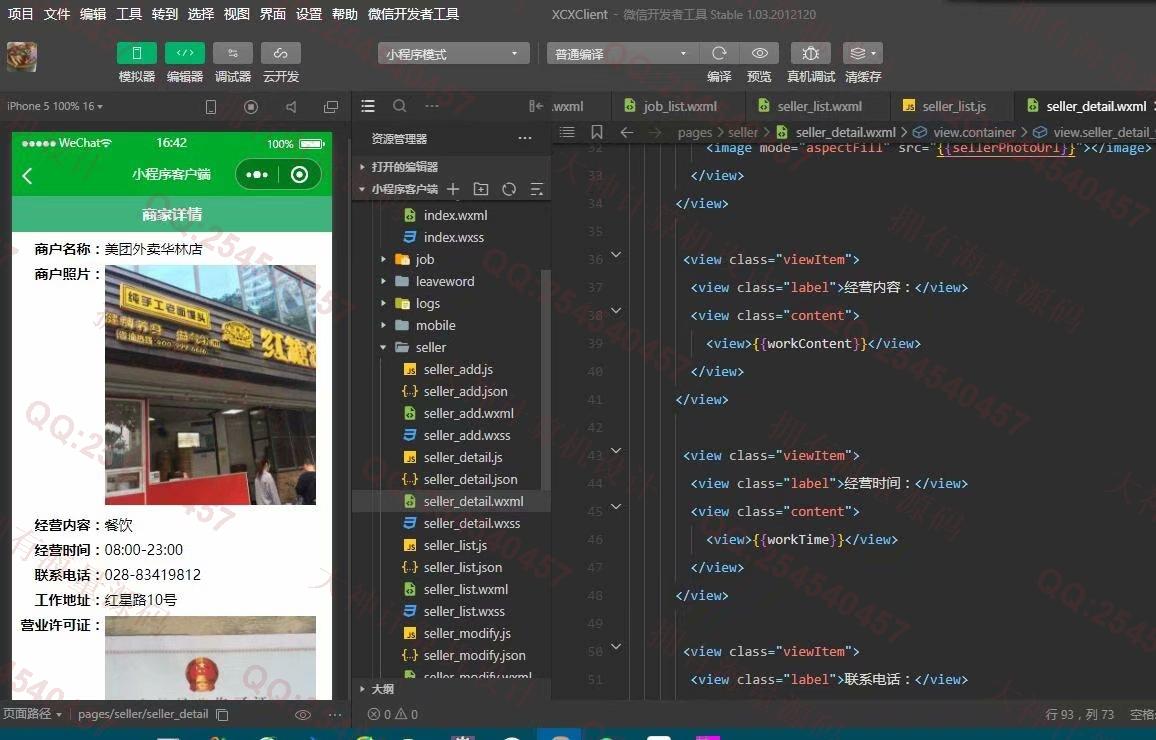Switch to the seller_list.wxml tab
Screen dimensions: 1156x740
tap(818, 106)
